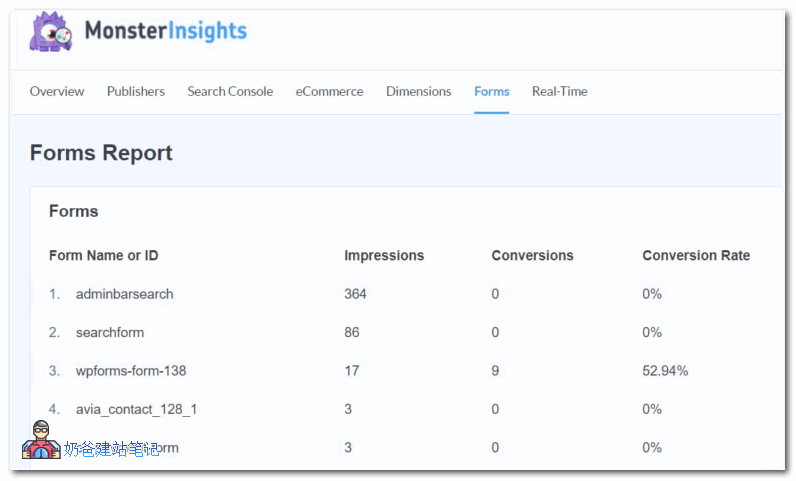Switch to the Publishers tab
Screen dimensions: 796x481
(x=136, y=91)
